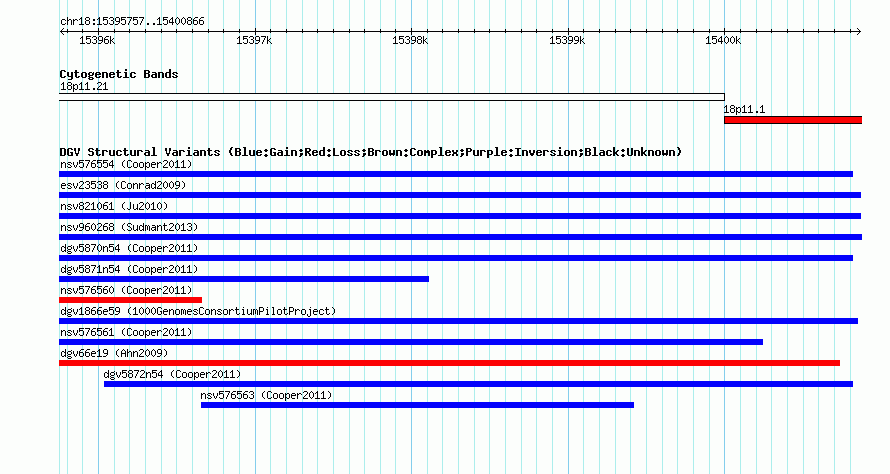Click the dgv66e19 red loss bar
The height and width of the screenshot is (474, 890).
tap(450, 363)
